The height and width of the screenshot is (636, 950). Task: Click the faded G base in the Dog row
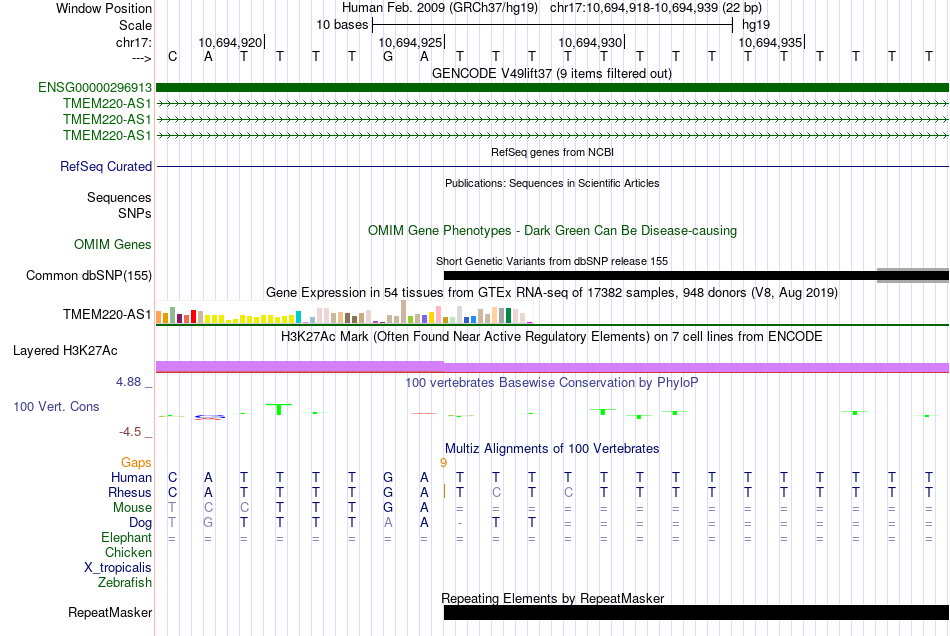[208, 523]
